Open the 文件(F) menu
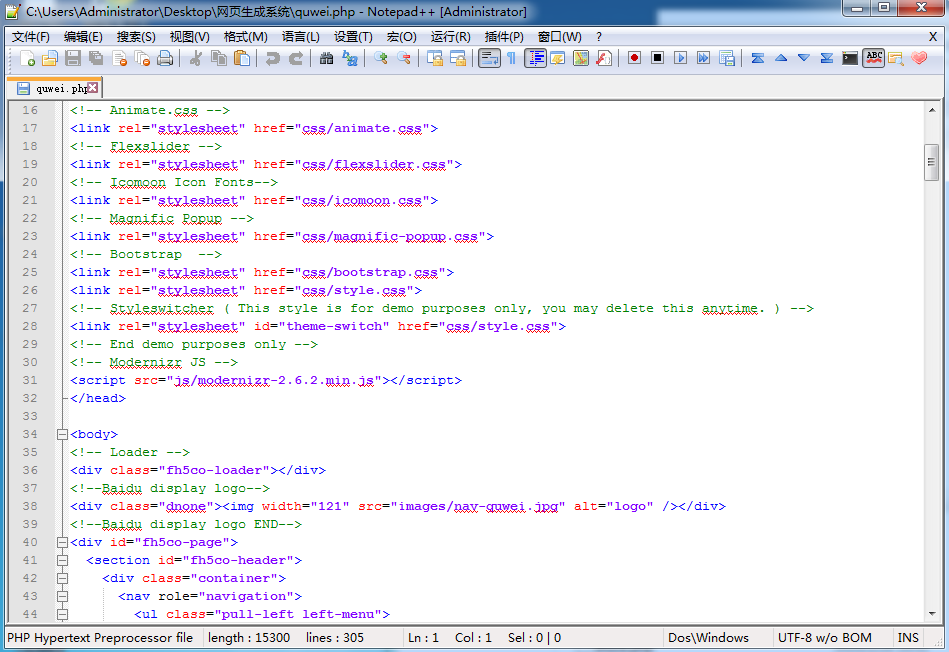Viewport: 949px width, 652px height. tap(31, 37)
